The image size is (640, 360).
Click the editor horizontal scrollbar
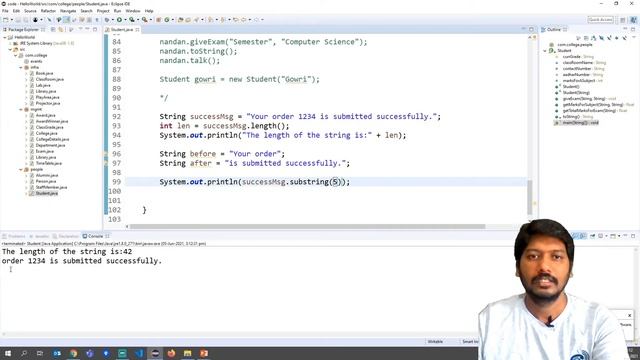[308, 226]
